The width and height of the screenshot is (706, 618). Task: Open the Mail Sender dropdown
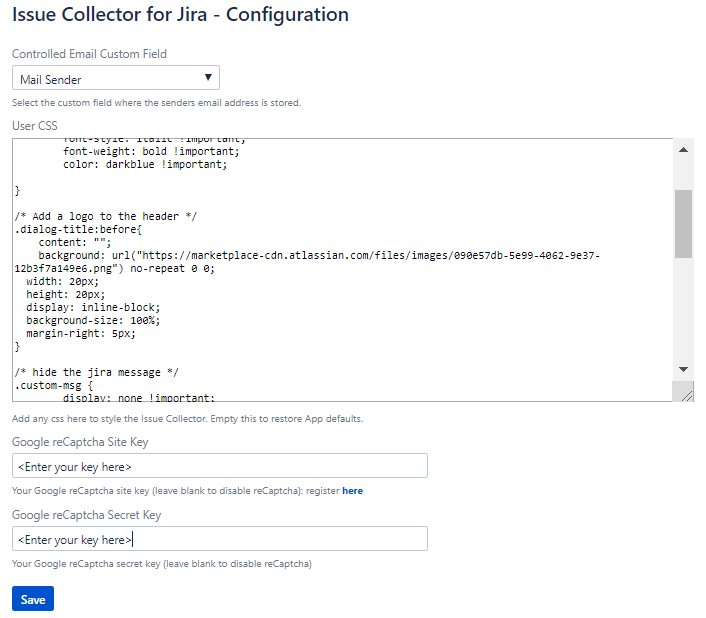(115, 79)
